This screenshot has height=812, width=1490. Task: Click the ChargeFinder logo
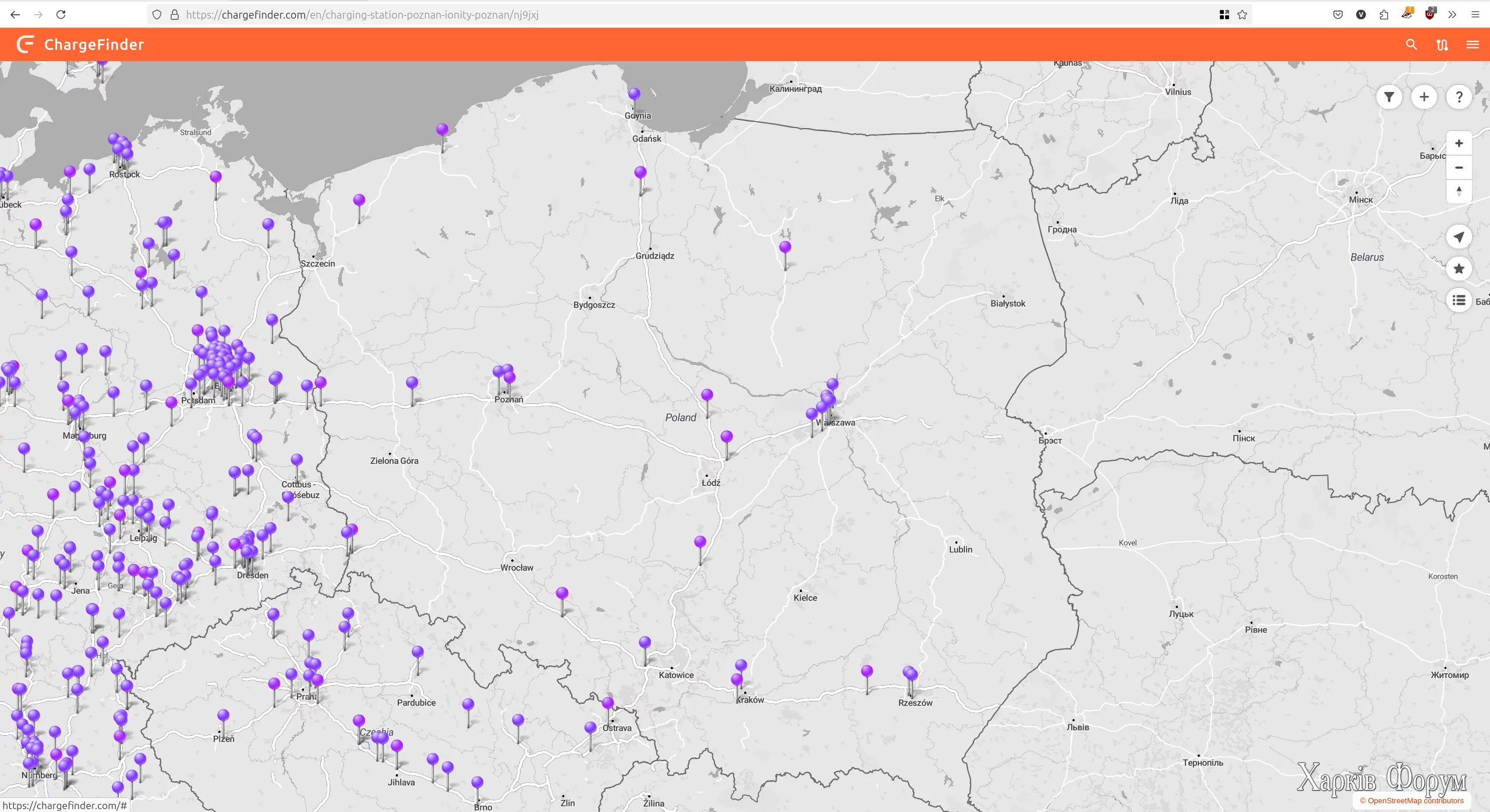[80, 45]
